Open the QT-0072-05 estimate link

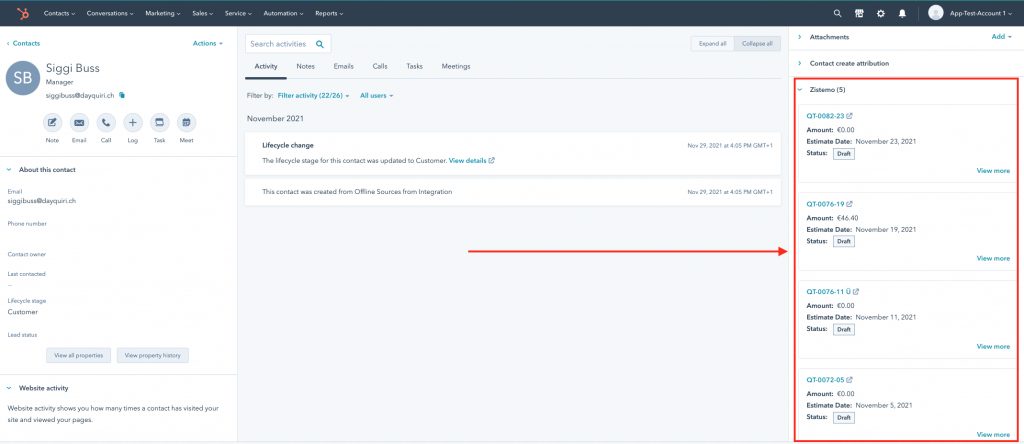(x=825, y=380)
